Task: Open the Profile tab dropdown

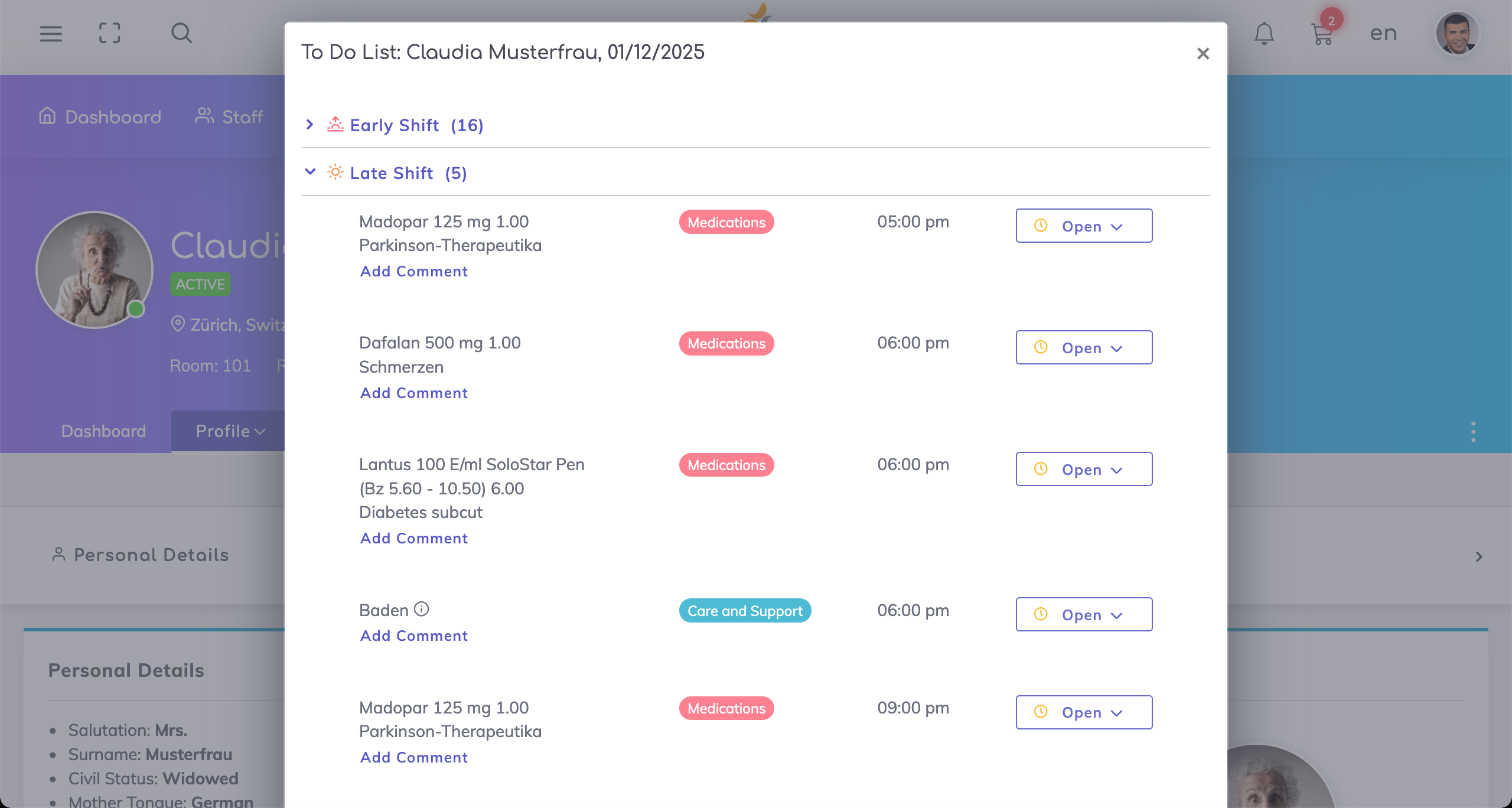Action: [x=230, y=432]
